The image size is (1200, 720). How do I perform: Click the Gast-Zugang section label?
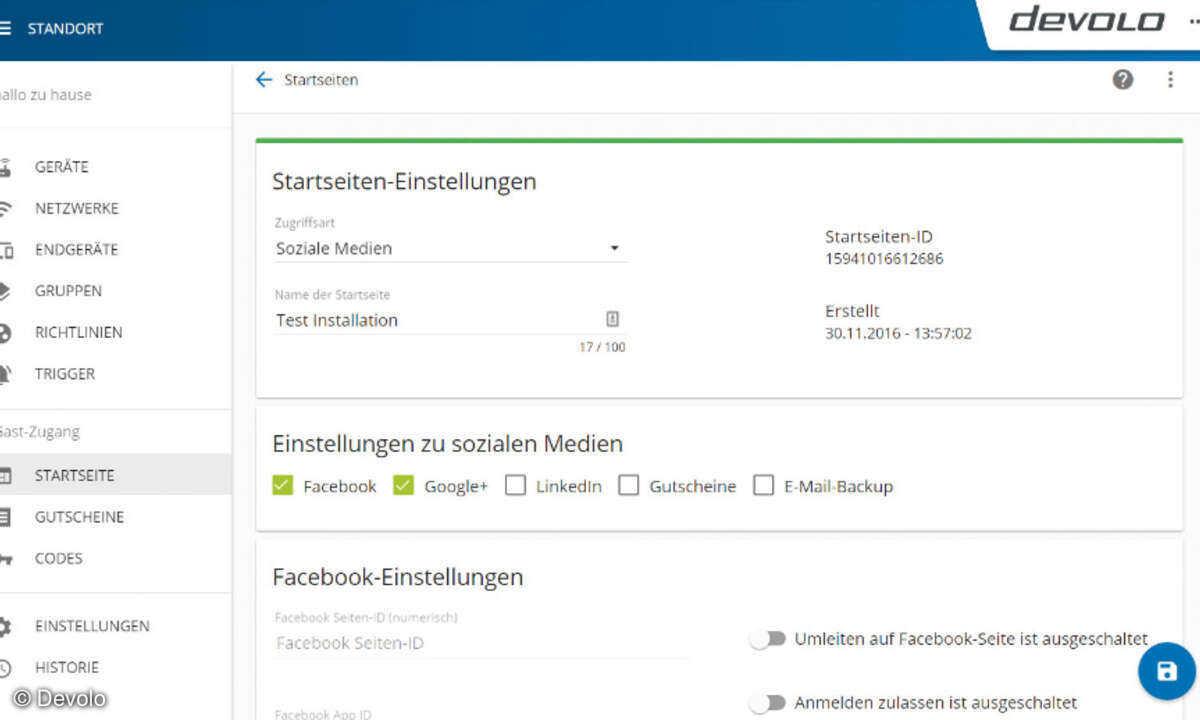(x=38, y=433)
